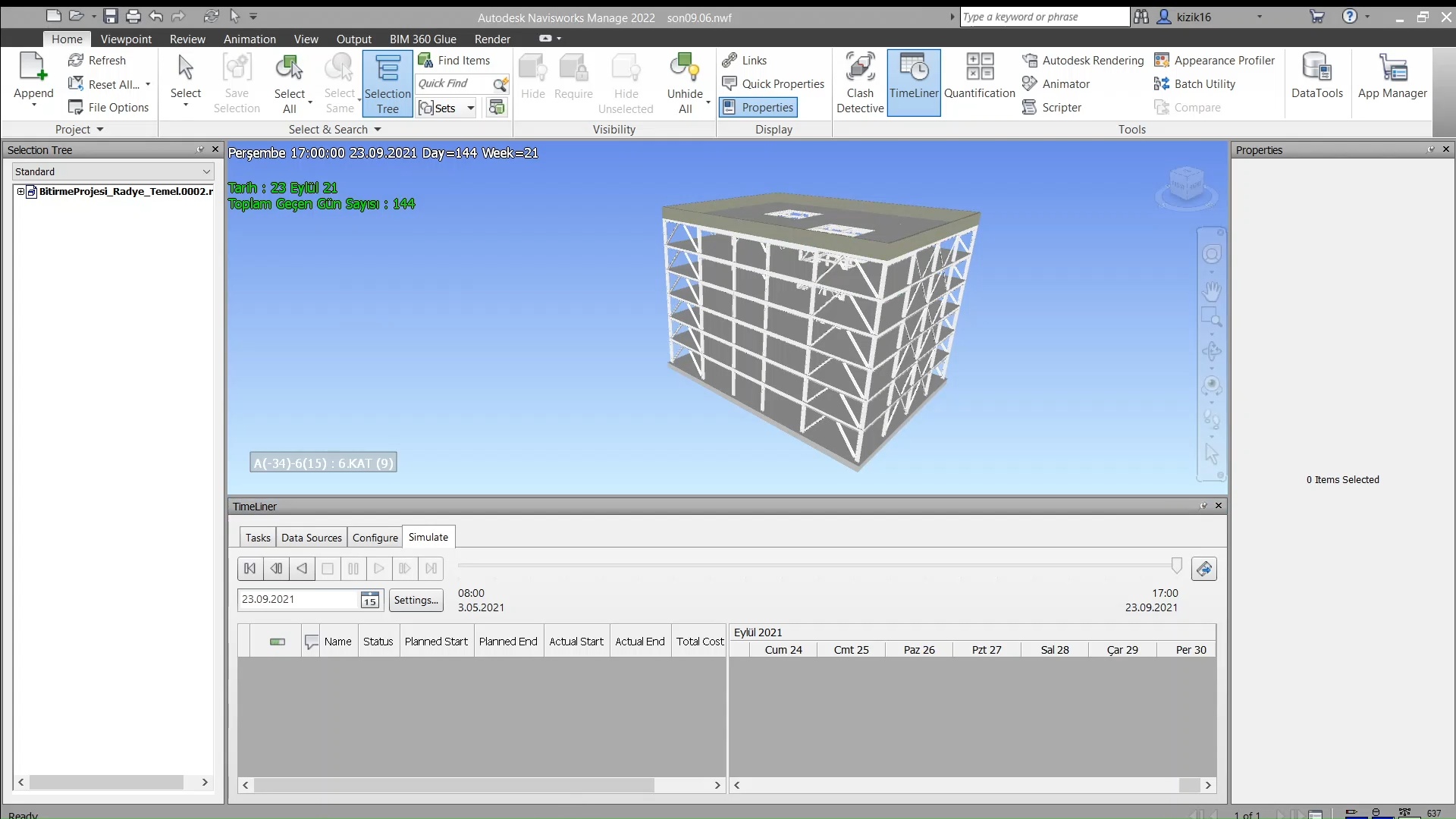Toggle the Properties window button
The width and height of the screenshot is (1456, 819).
click(x=758, y=108)
